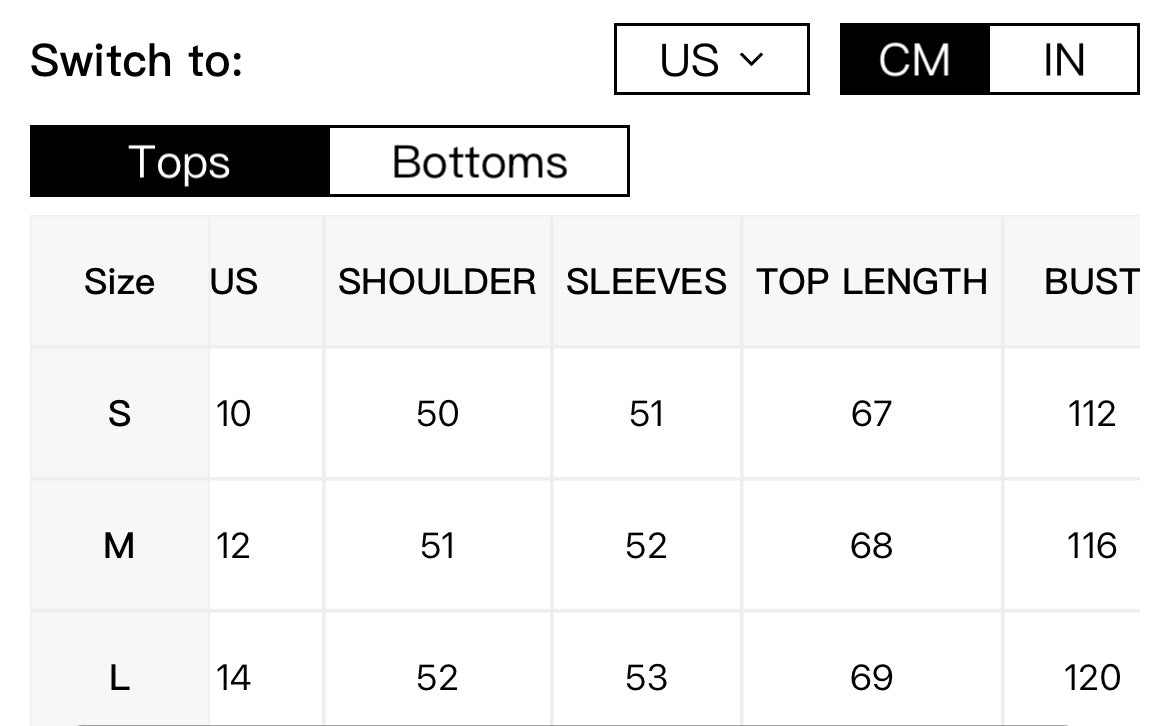This screenshot has height=726, width=1170.
Task: Click the horizontal scrollbar below the table
Action: (x=575, y=724)
